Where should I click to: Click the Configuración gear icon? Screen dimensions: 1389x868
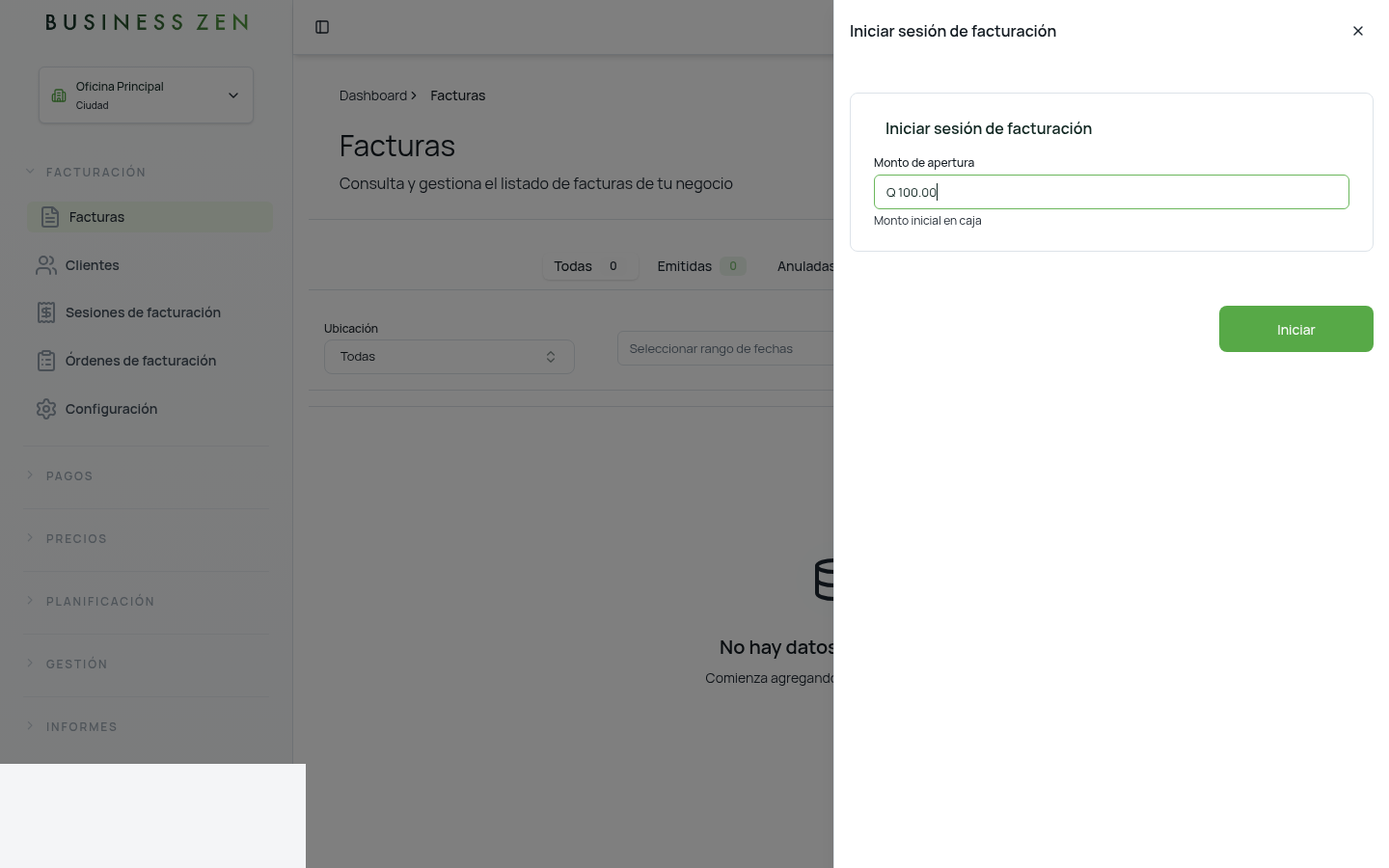tap(46, 409)
